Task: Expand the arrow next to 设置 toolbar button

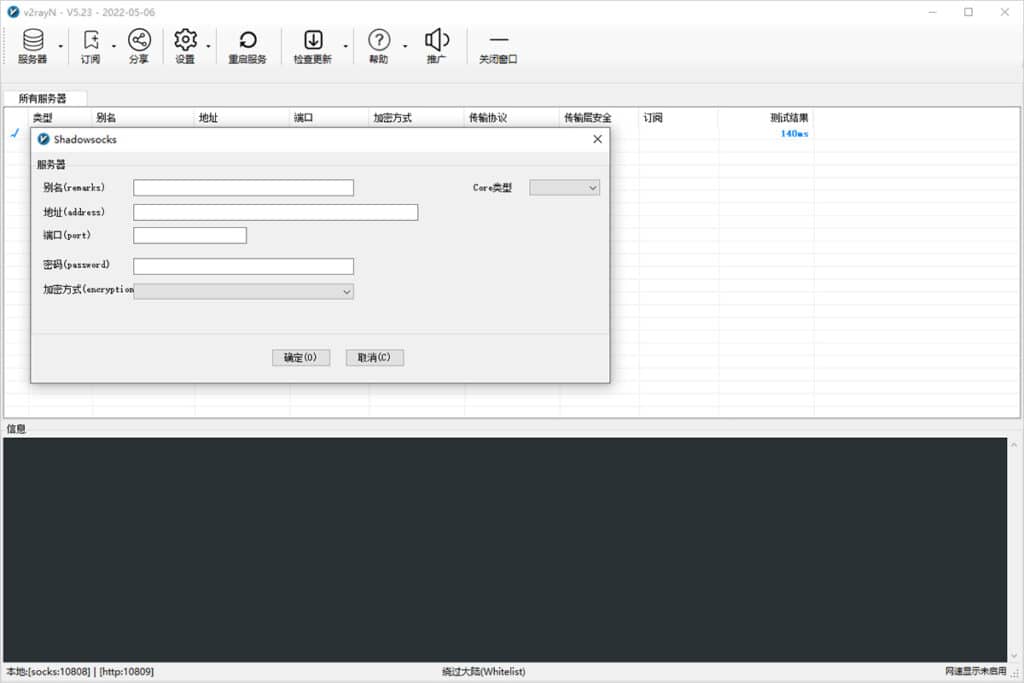Action: [x=208, y=46]
